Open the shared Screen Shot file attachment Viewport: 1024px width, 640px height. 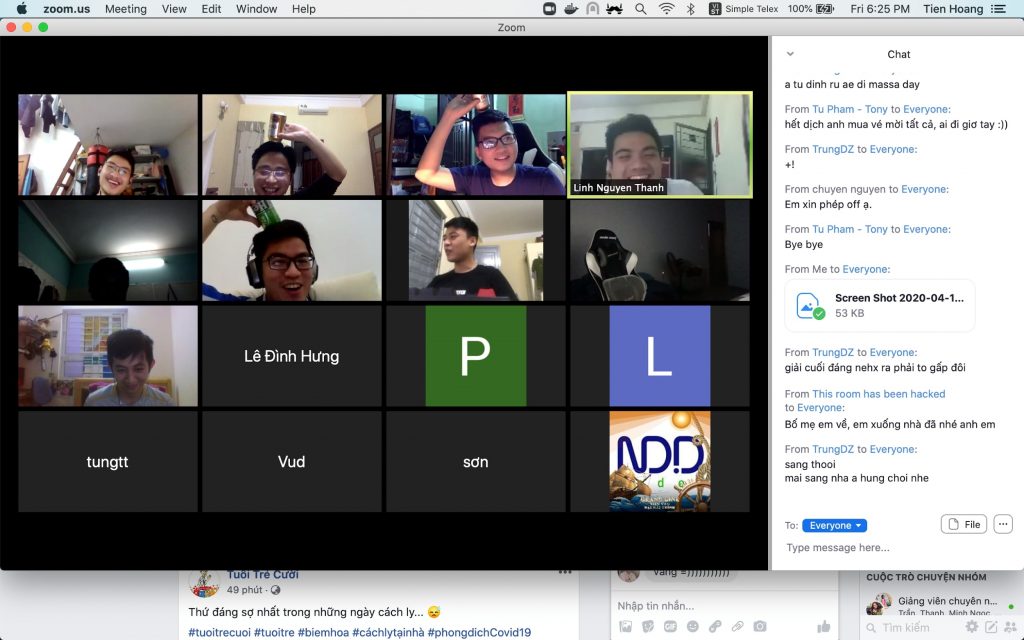point(879,305)
